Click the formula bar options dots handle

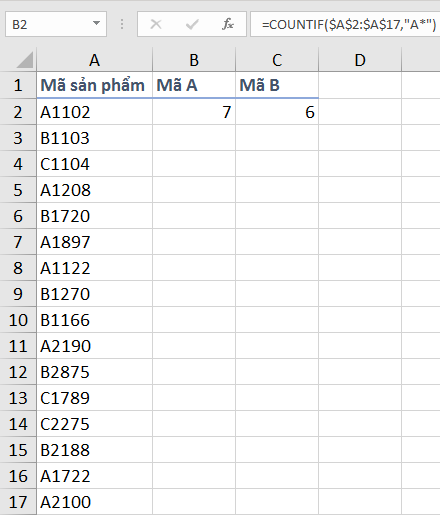(122, 24)
